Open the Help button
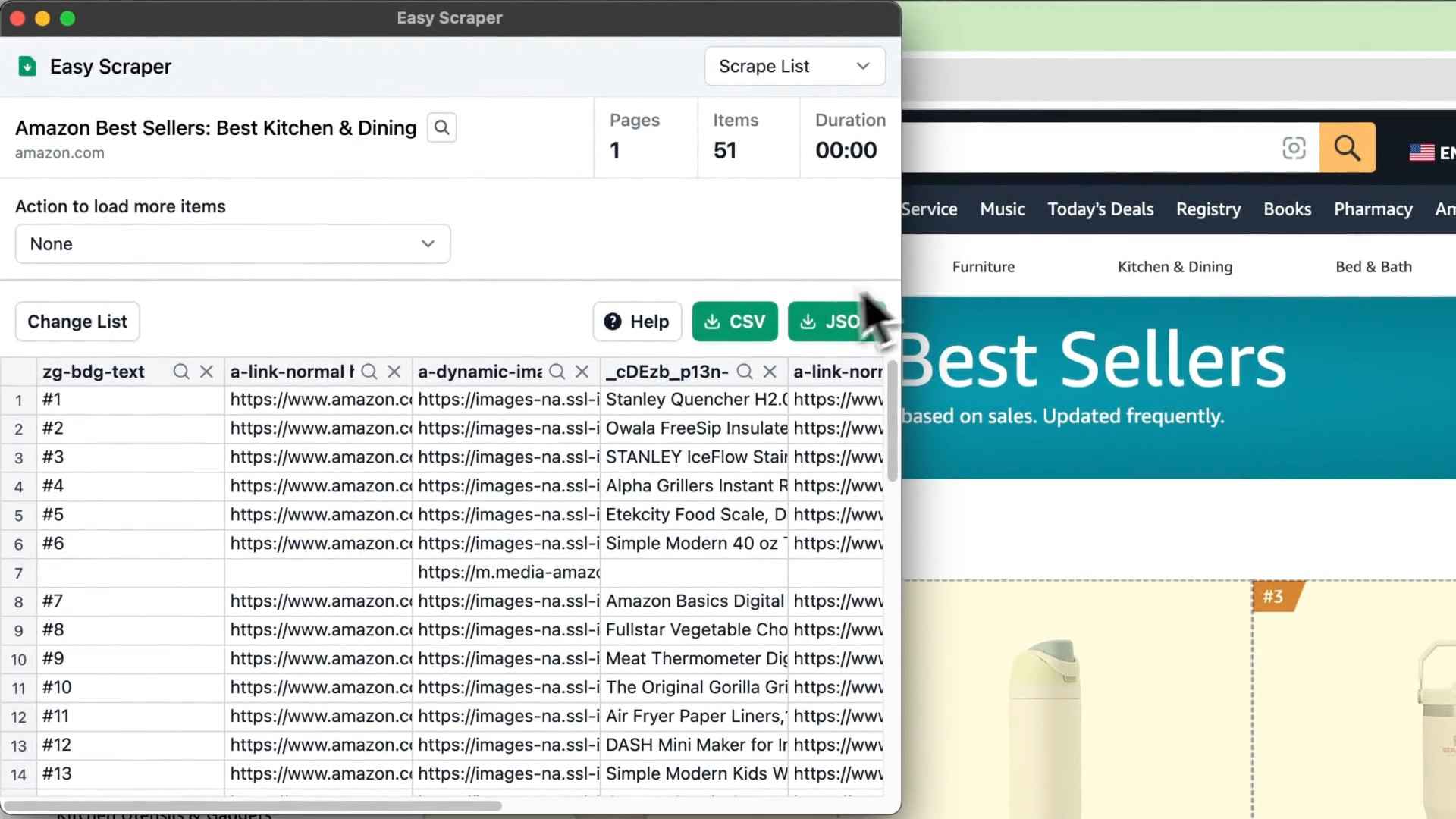This screenshot has height=819, width=1456. coord(637,322)
